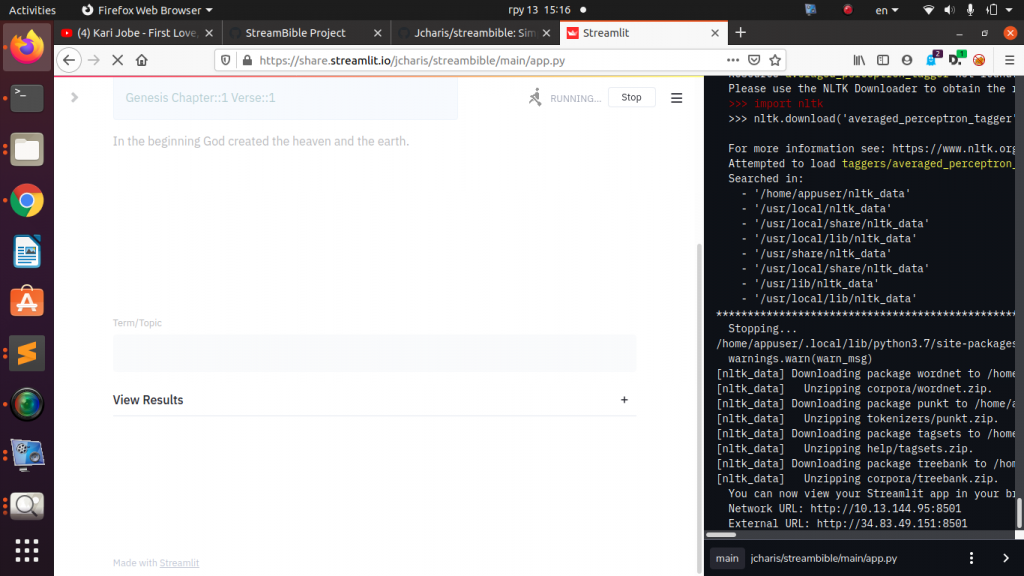Image resolution: width=1024 pixels, height=576 pixels.
Task: Open the magnifier search dock app
Action: [x=27, y=506]
